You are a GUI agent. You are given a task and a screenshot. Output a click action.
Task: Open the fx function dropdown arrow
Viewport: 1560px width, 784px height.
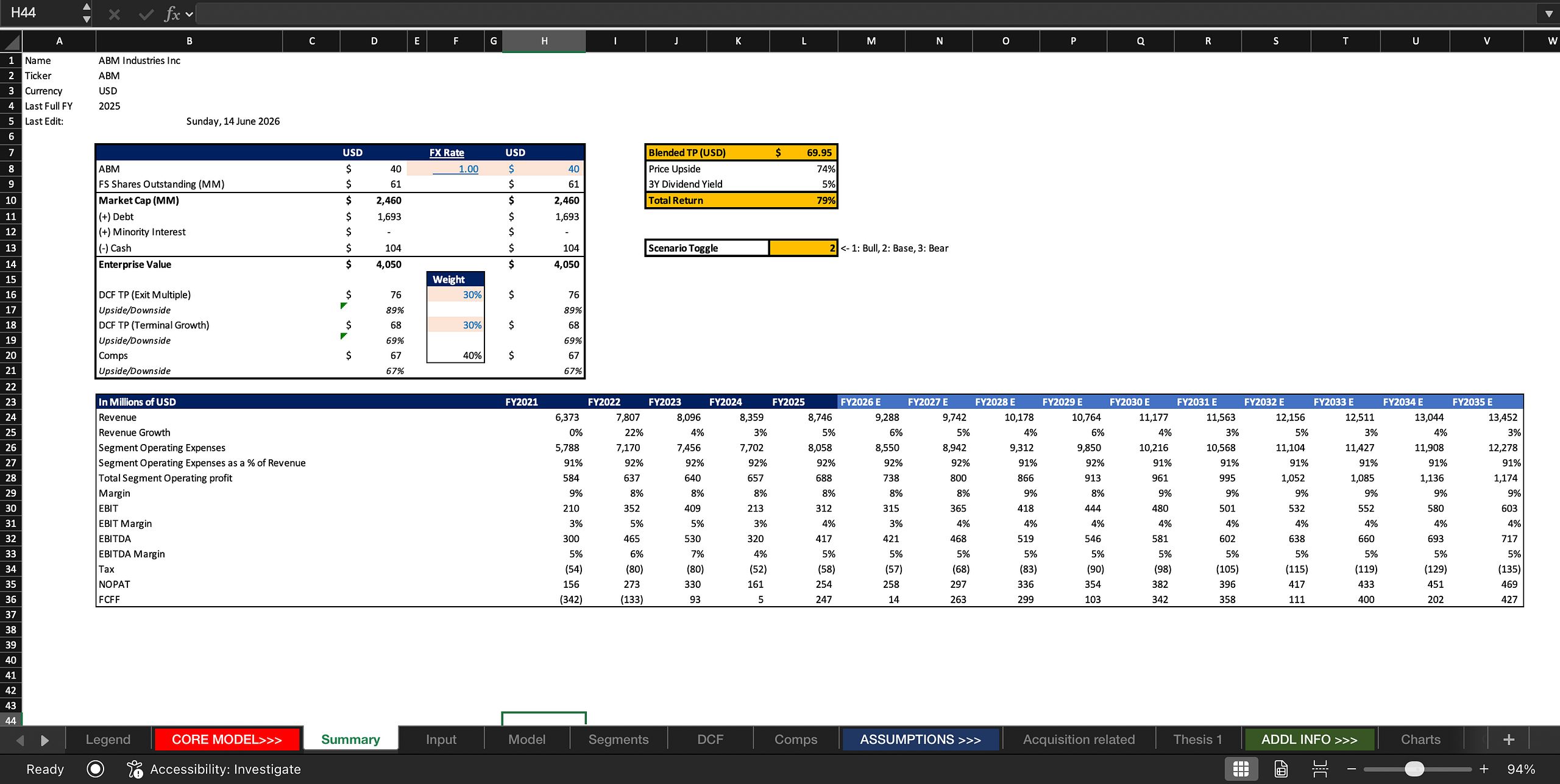tap(190, 14)
